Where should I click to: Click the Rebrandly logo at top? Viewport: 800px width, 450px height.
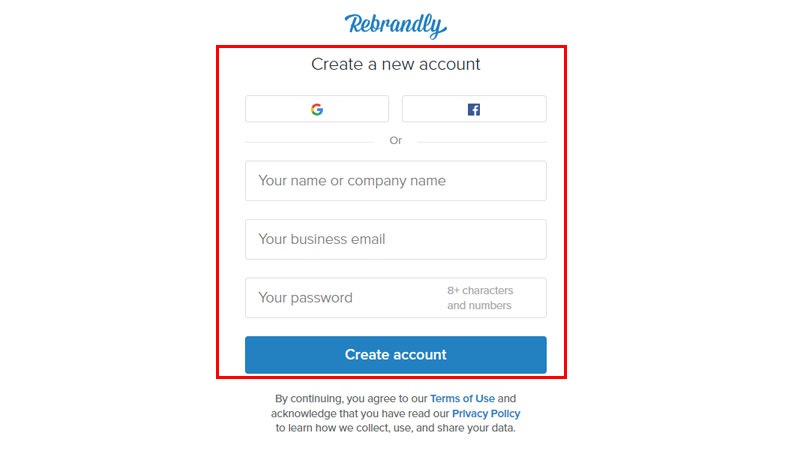point(396,24)
